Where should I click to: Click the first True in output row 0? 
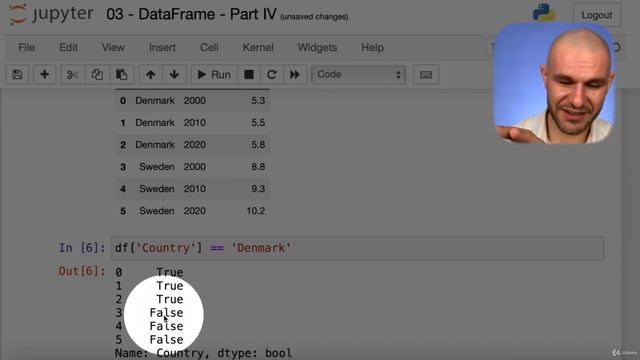pos(169,272)
